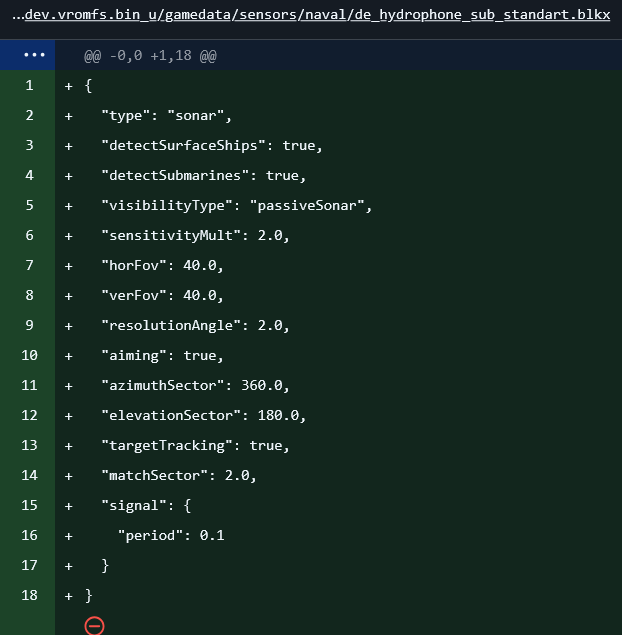Screen dimensions: 622x635
Task: Expand hidden lines with the ellipsis button
Action: (x=27, y=55)
